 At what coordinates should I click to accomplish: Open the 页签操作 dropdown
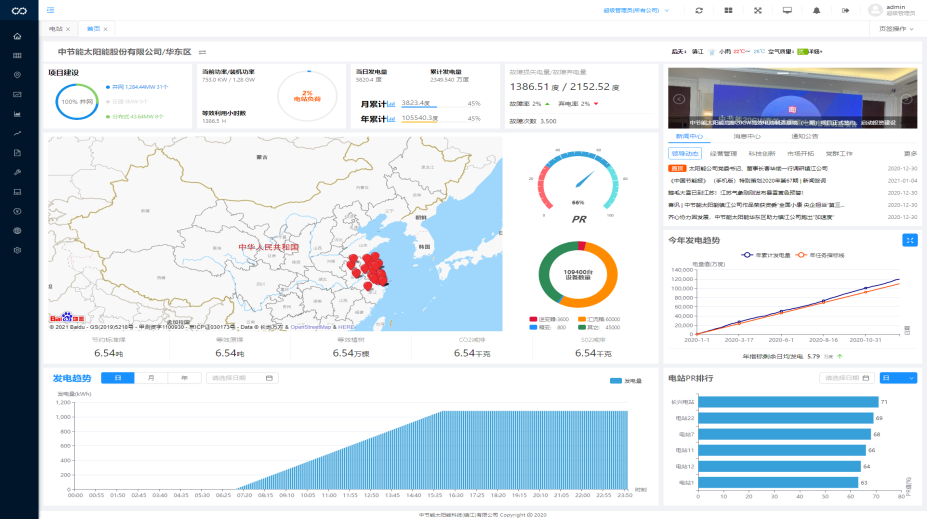tap(896, 28)
